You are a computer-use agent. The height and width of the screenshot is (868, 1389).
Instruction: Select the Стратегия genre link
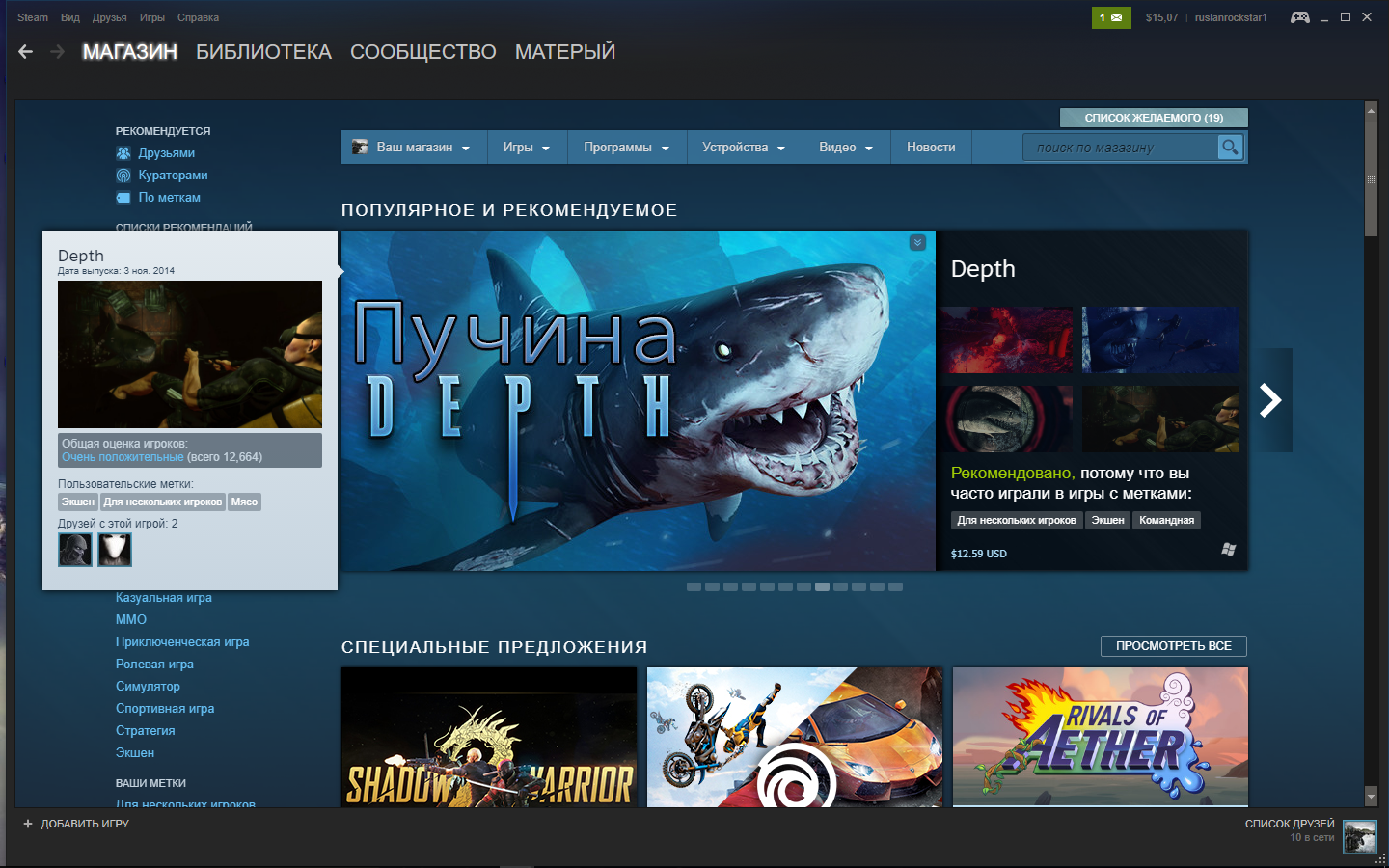pos(145,731)
